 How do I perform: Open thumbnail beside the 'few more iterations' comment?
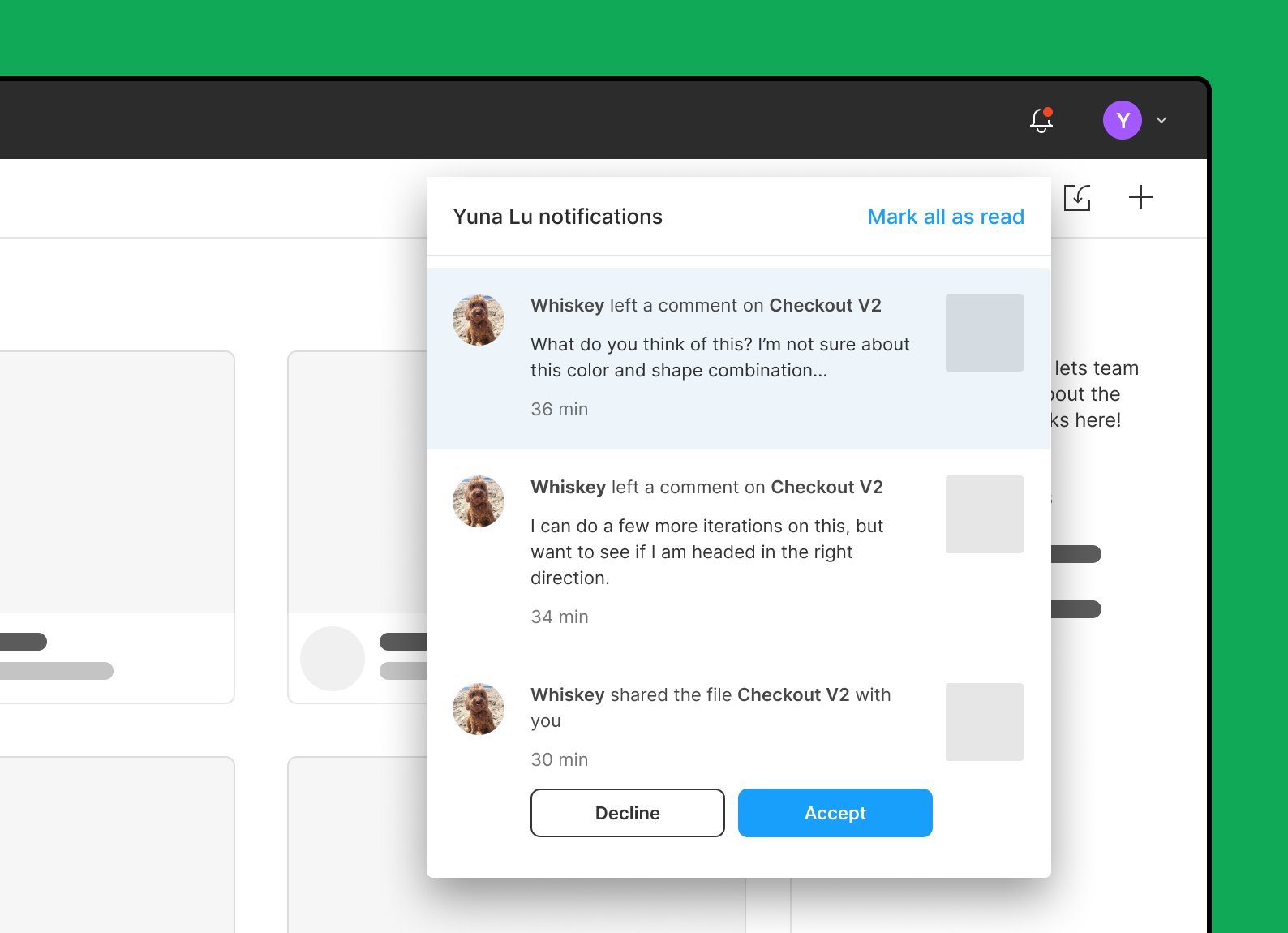point(984,514)
